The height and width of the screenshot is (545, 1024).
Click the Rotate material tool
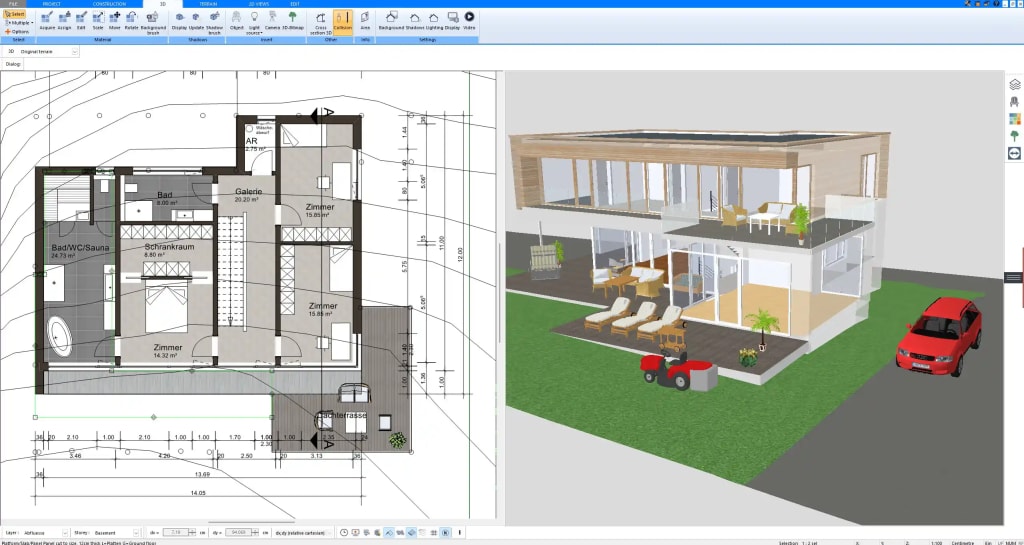point(132,22)
